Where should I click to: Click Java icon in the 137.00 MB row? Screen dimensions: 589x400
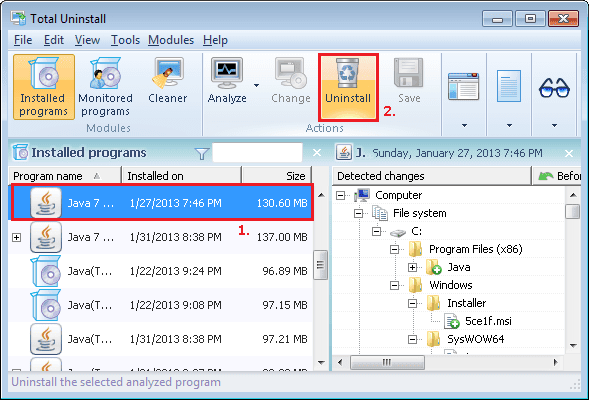pyautogui.click(x=46, y=237)
